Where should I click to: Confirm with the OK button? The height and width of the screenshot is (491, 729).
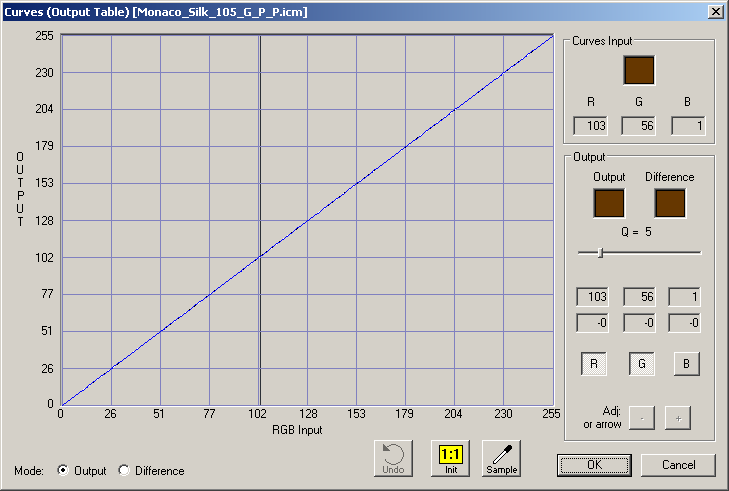pyautogui.click(x=594, y=465)
